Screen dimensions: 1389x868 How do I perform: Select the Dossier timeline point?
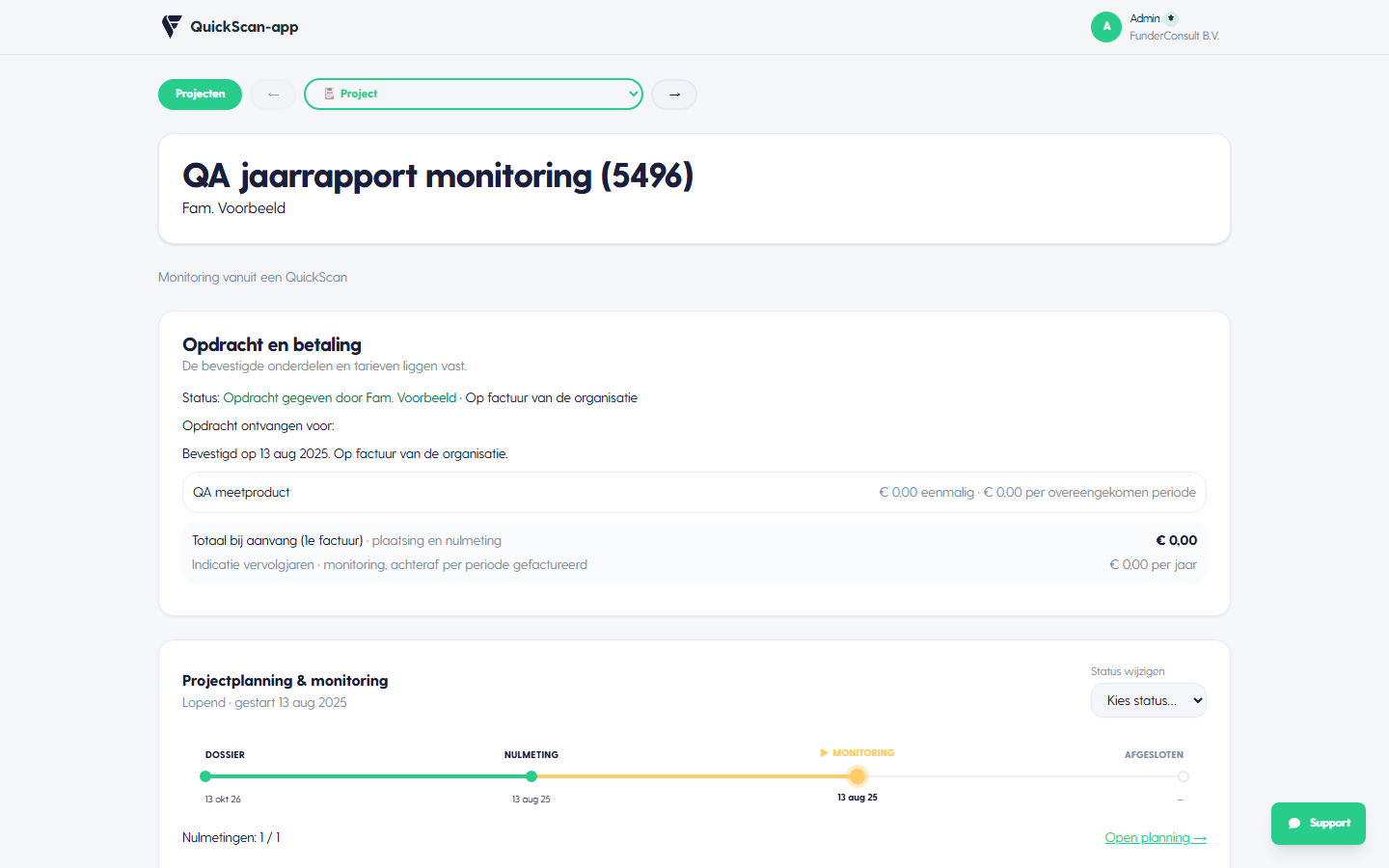205,776
